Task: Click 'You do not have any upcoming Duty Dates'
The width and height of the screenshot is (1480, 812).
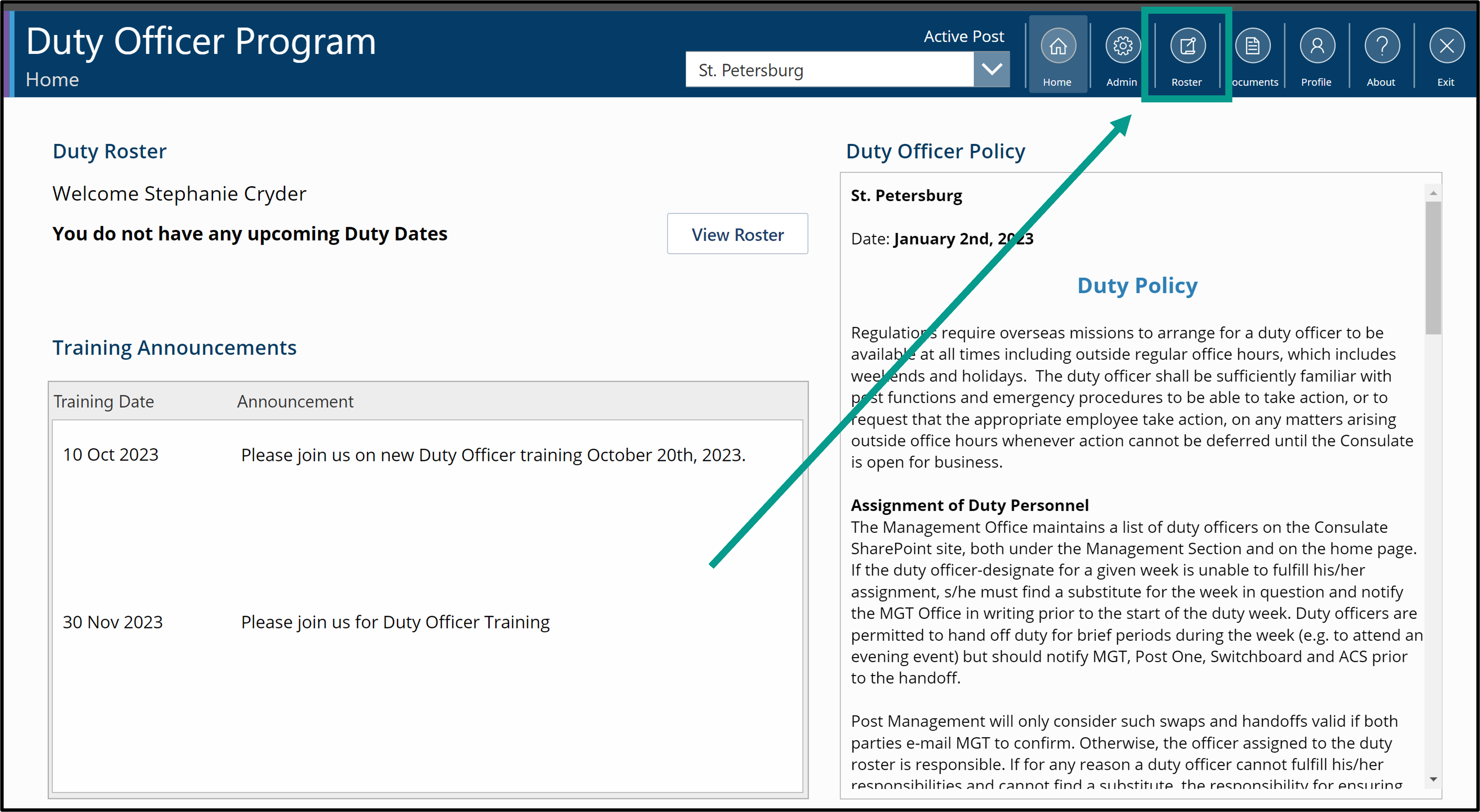Action: 250,234
